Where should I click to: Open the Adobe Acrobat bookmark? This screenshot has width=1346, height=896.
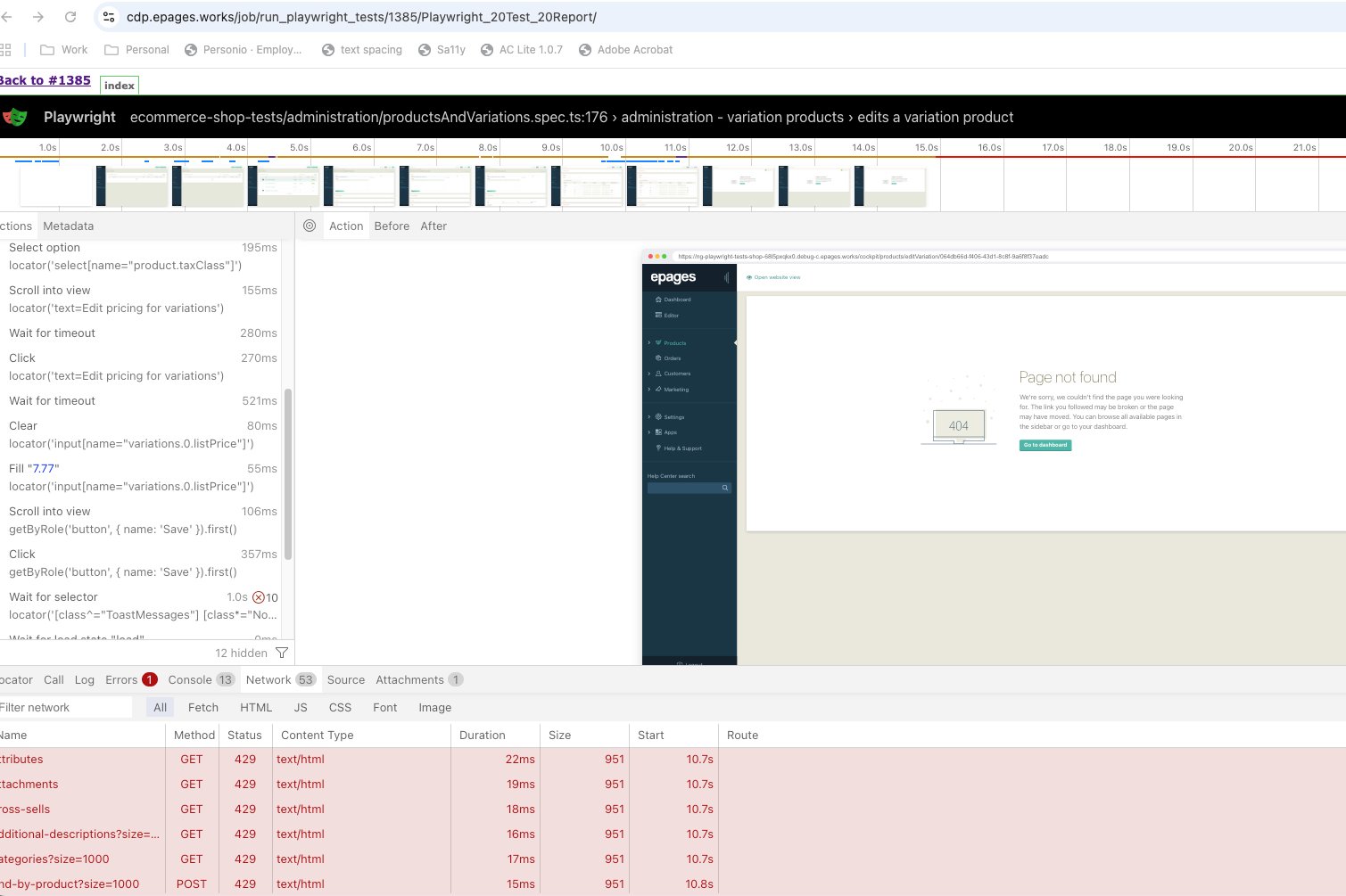pos(625,50)
